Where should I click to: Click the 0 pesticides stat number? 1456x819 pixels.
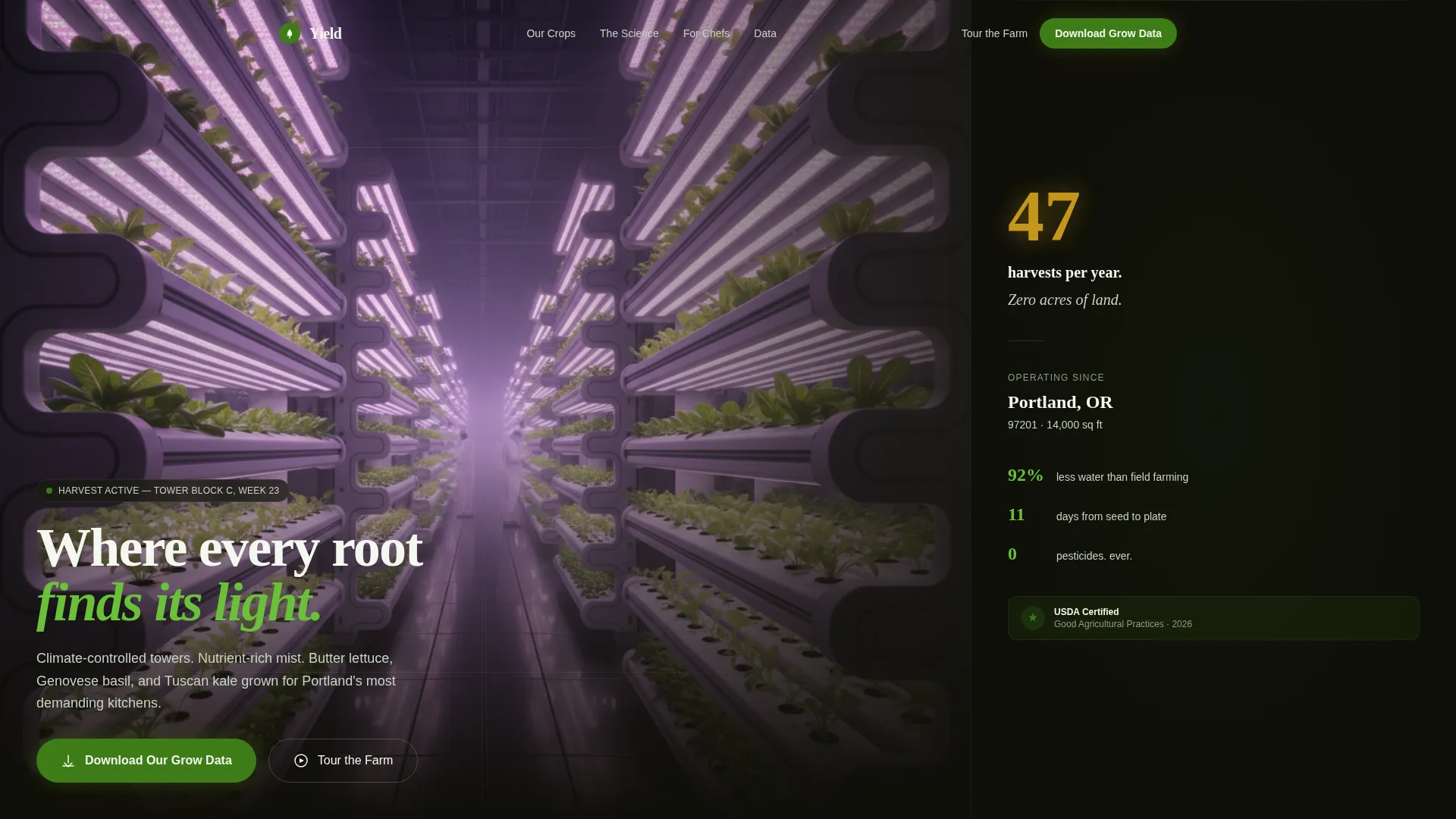tap(1012, 554)
